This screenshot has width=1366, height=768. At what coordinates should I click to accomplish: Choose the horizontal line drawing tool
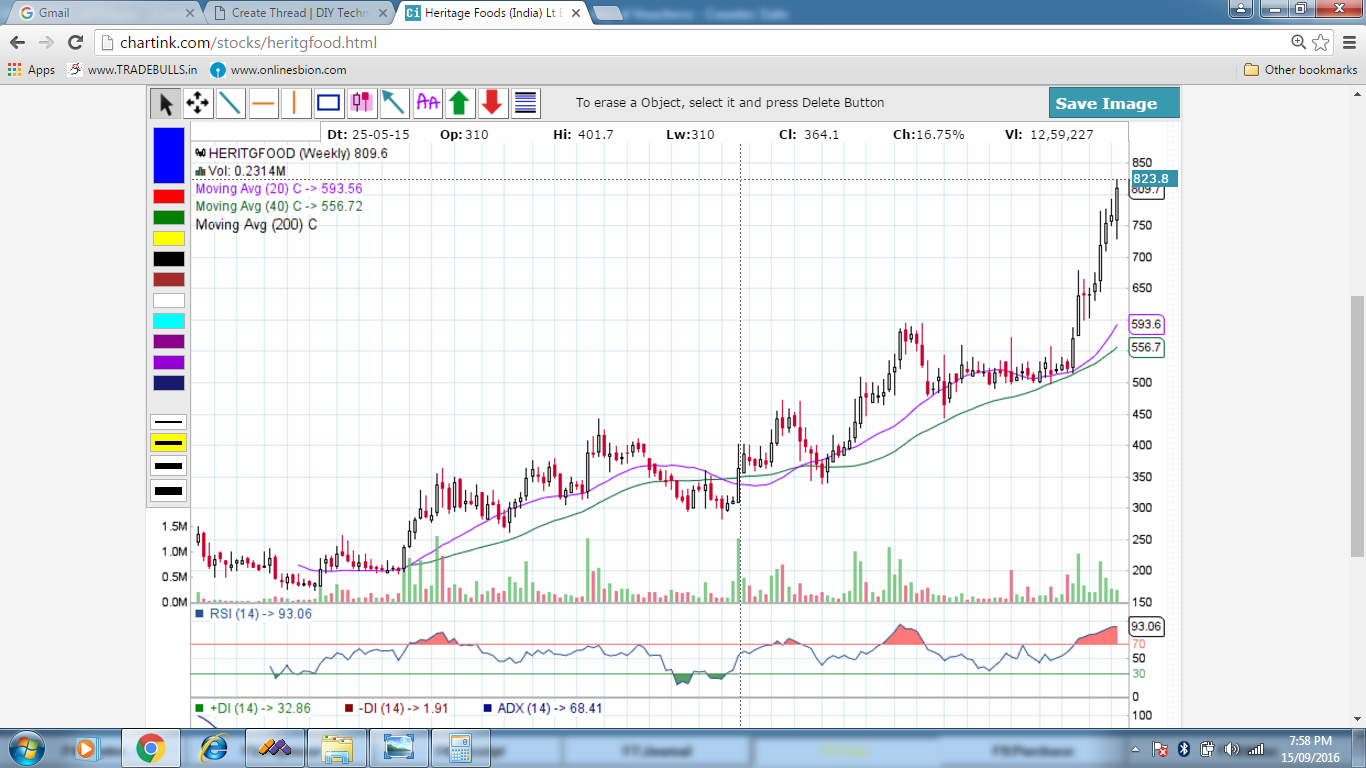(263, 102)
